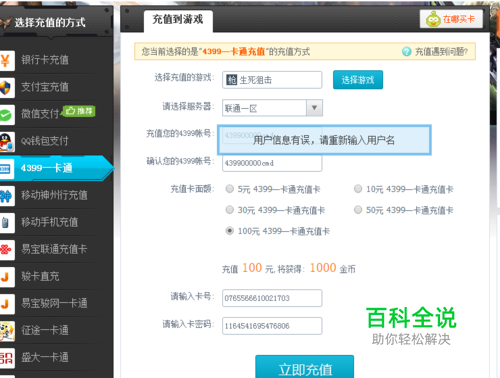Image resolution: width=500 pixels, height=378 pixels.
Task: Click the game name field 生死狙击
Action: 272,80
